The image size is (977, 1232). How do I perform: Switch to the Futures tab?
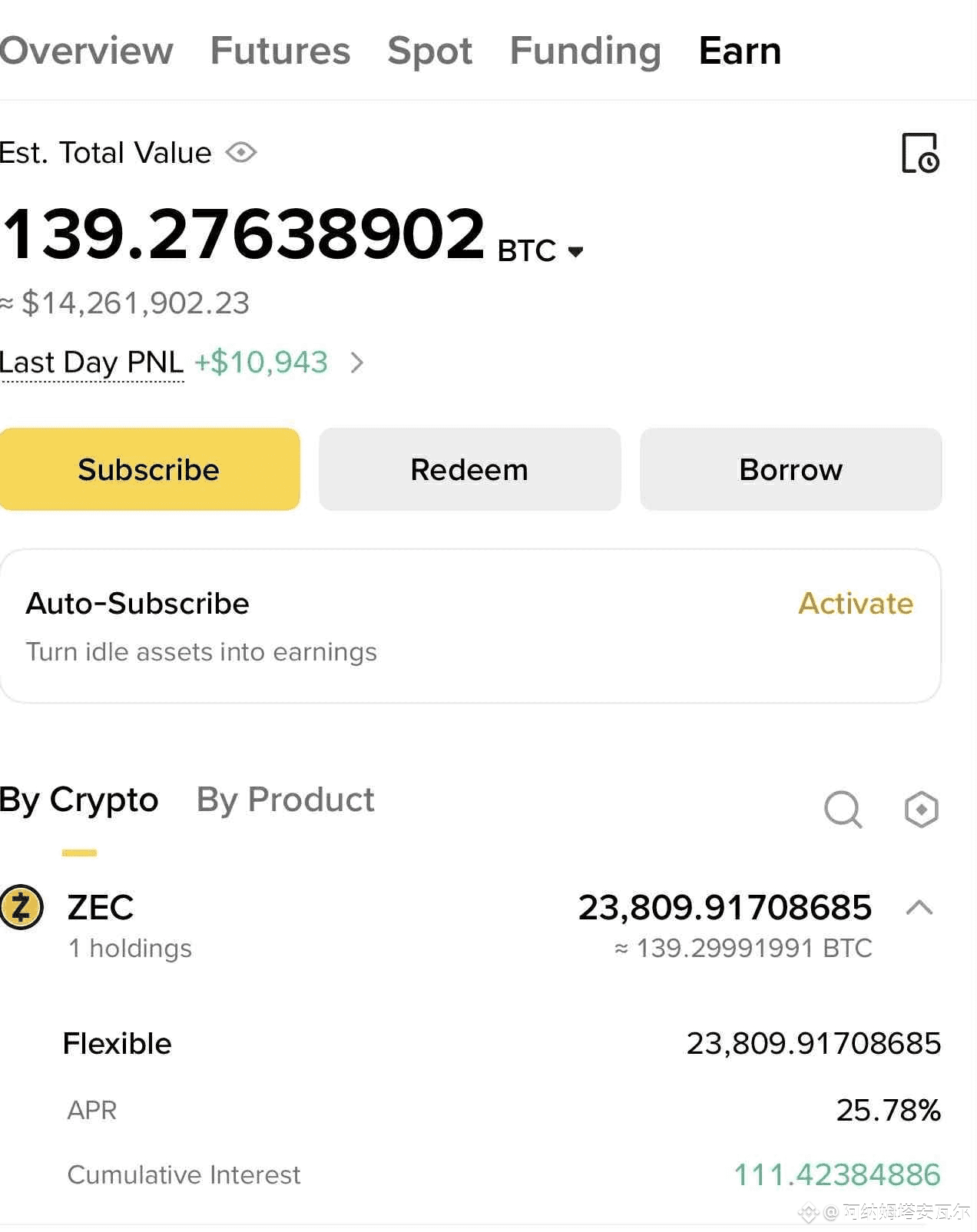280,51
